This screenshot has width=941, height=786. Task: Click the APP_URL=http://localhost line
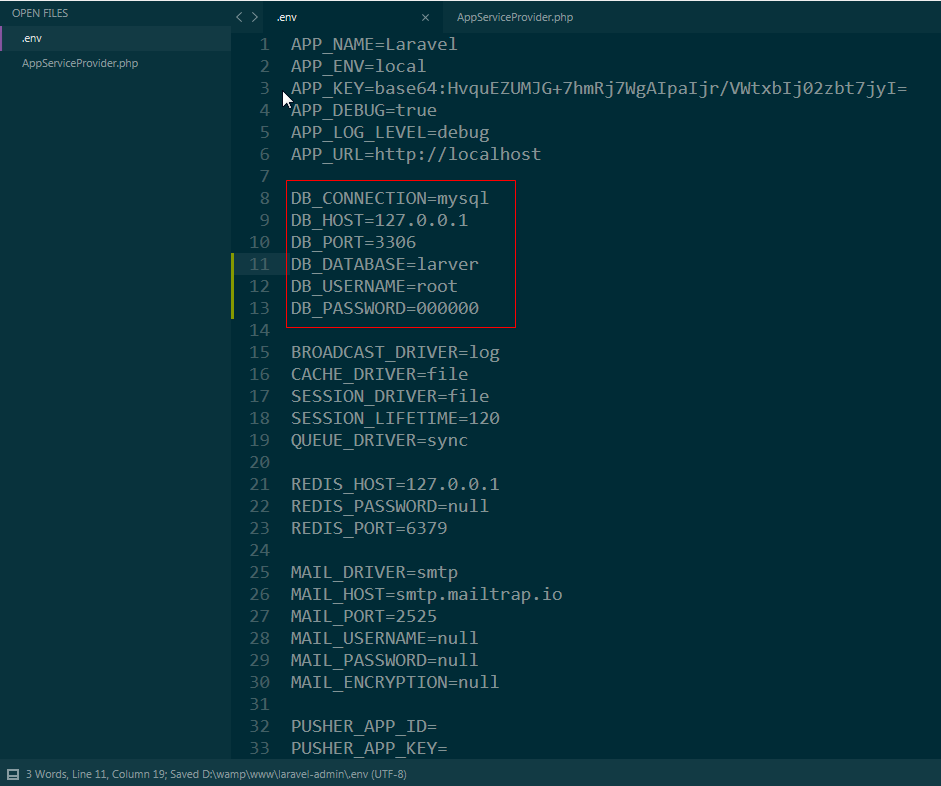pyautogui.click(x=416, y=154)
